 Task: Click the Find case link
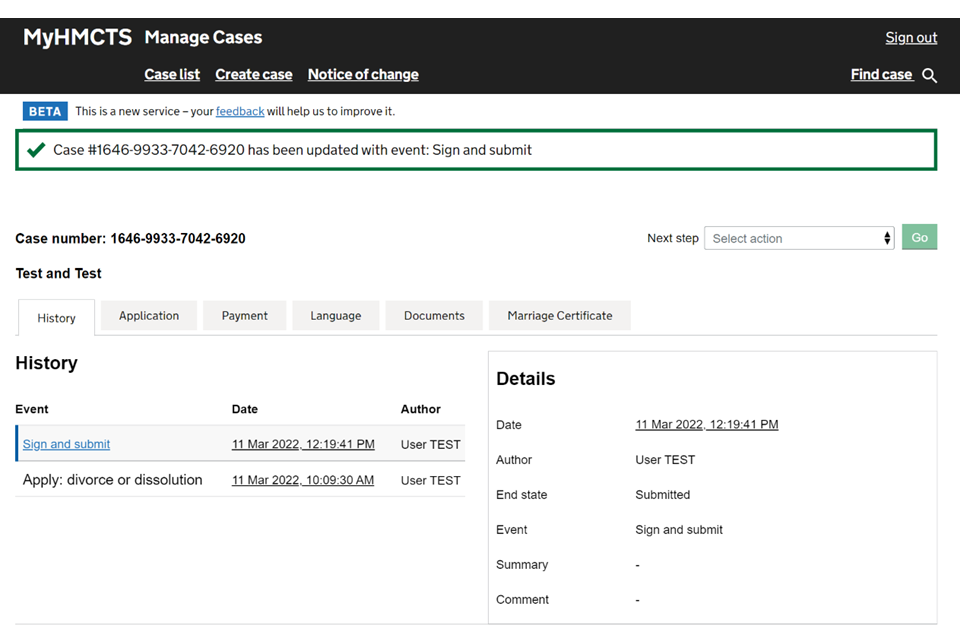[881, 75]
